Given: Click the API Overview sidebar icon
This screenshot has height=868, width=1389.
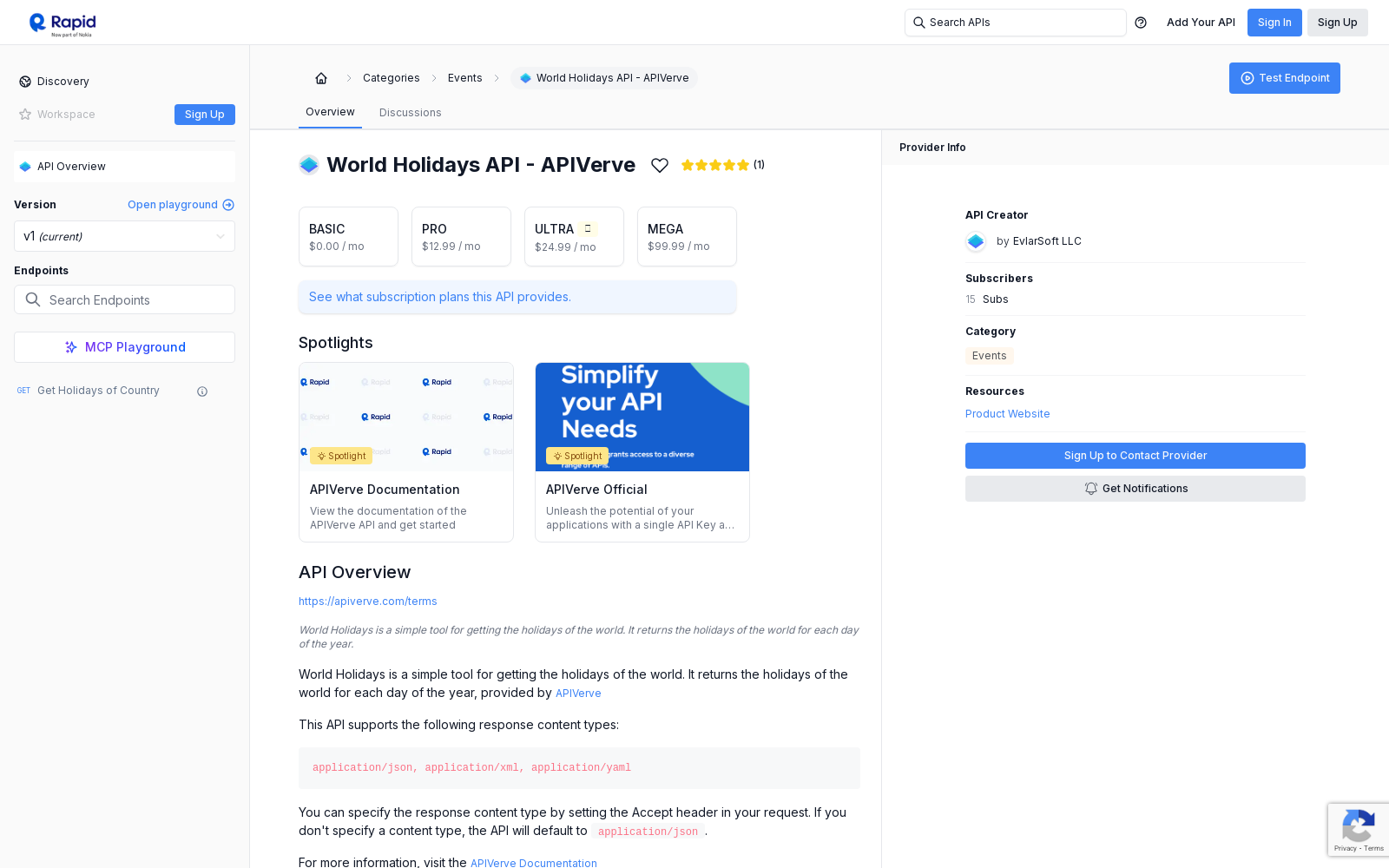Looking at the screenshot, I should click(25, 167).
